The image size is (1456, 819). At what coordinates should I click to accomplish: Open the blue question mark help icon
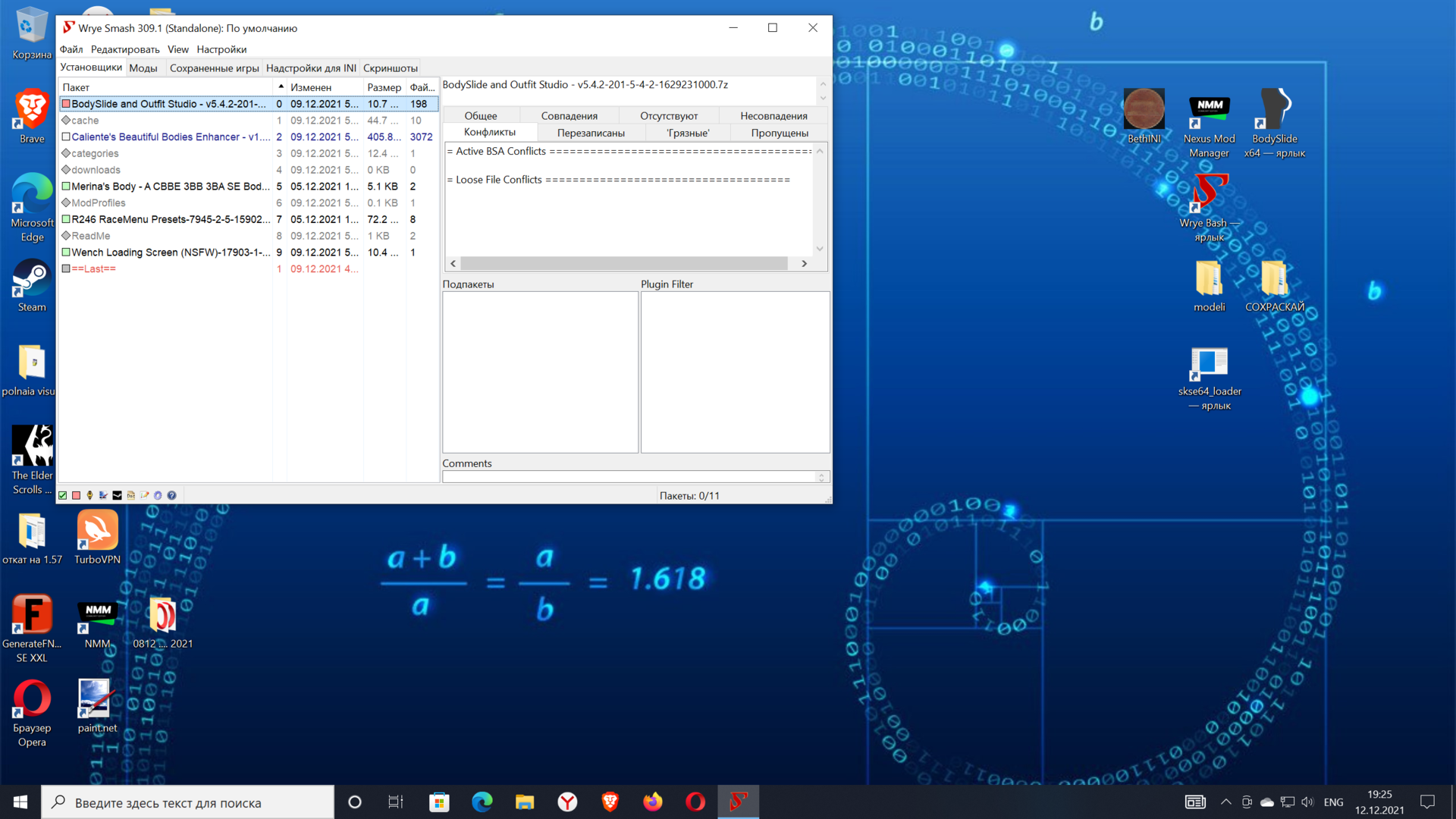(x=171, y=495)
